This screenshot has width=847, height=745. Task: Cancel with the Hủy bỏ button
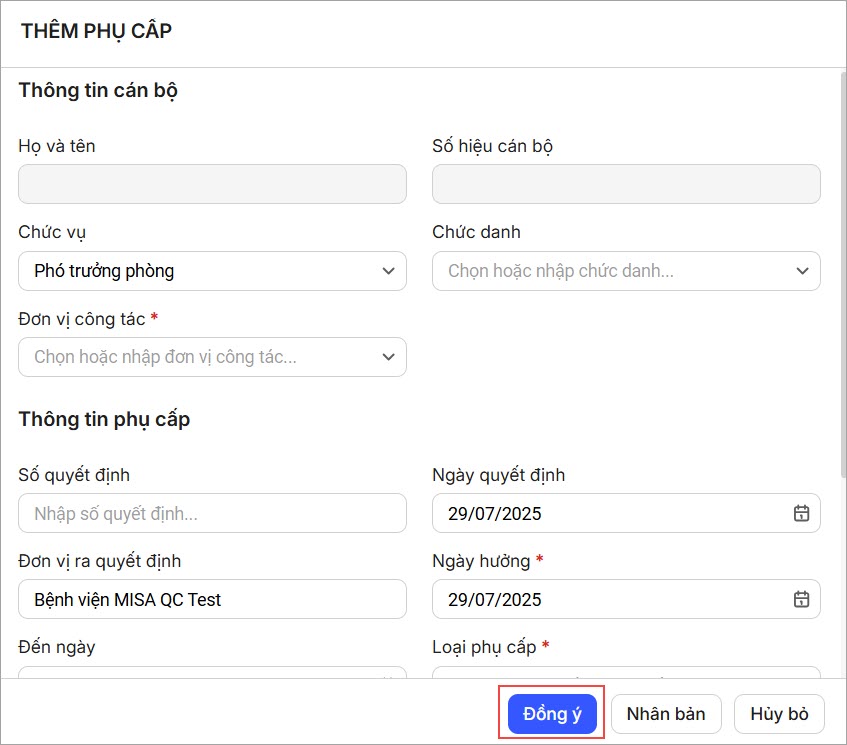pos(779,714)
